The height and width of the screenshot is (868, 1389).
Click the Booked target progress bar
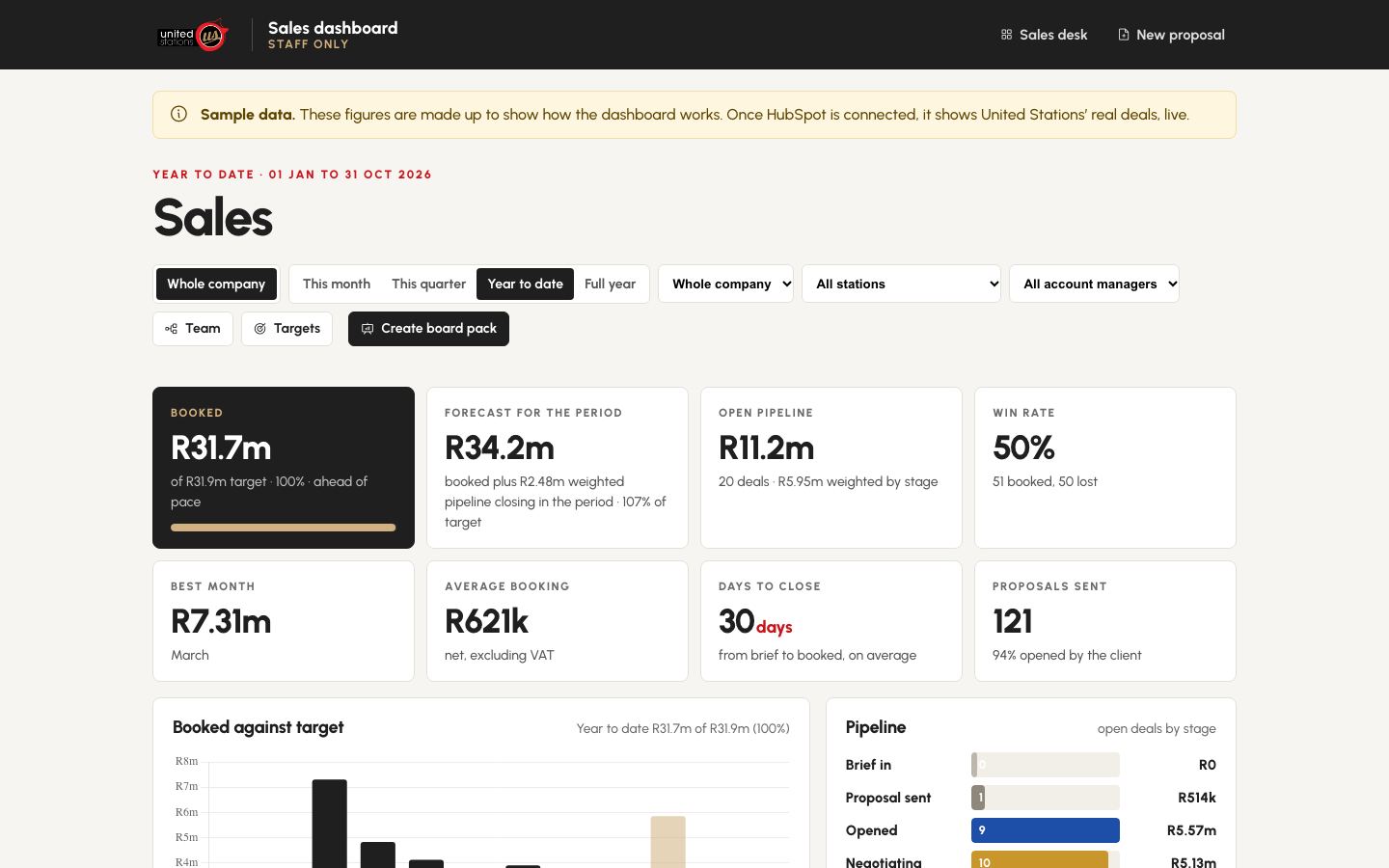pyautogui.click(x=284, y=528)
